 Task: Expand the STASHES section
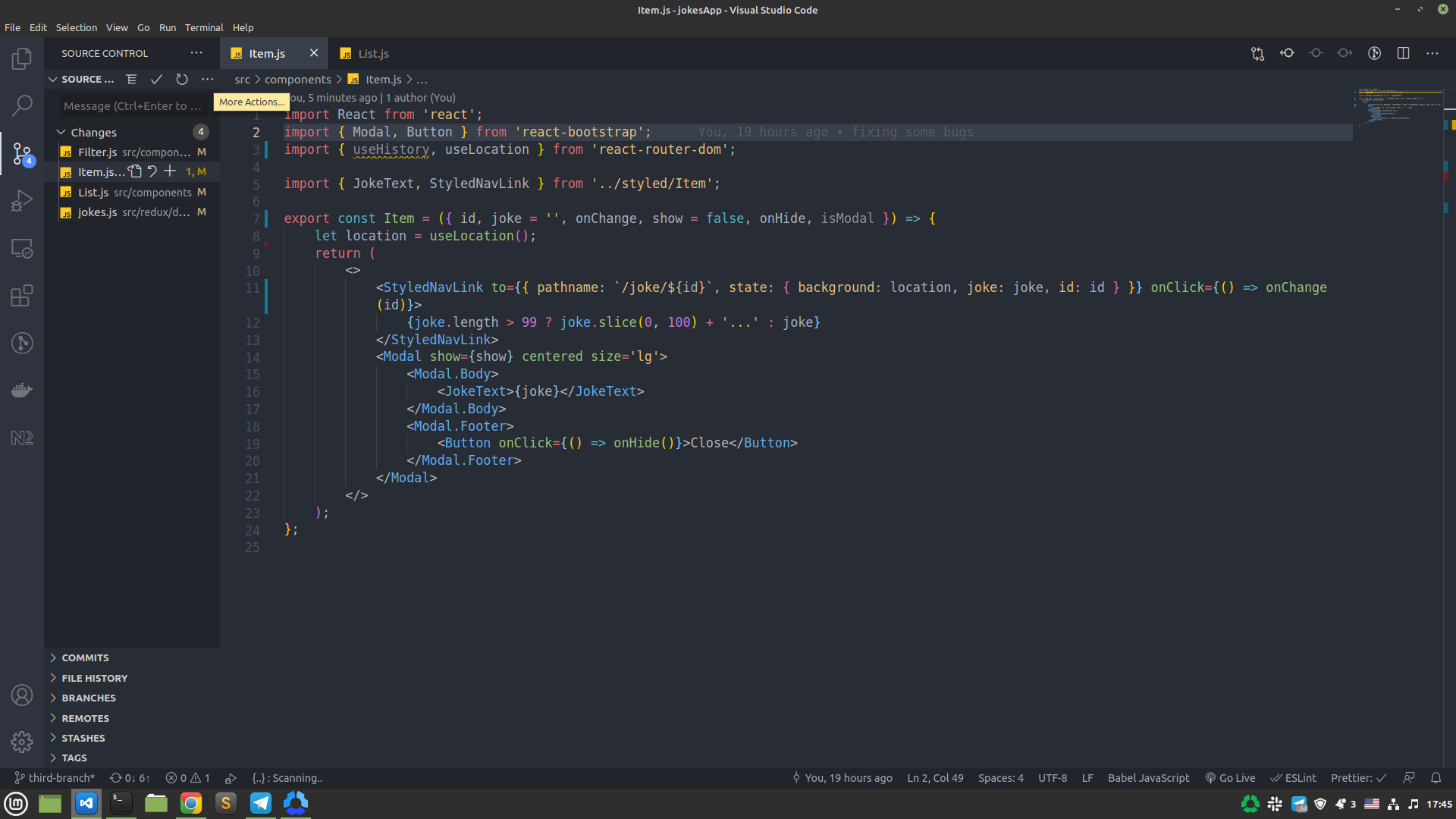83,738
